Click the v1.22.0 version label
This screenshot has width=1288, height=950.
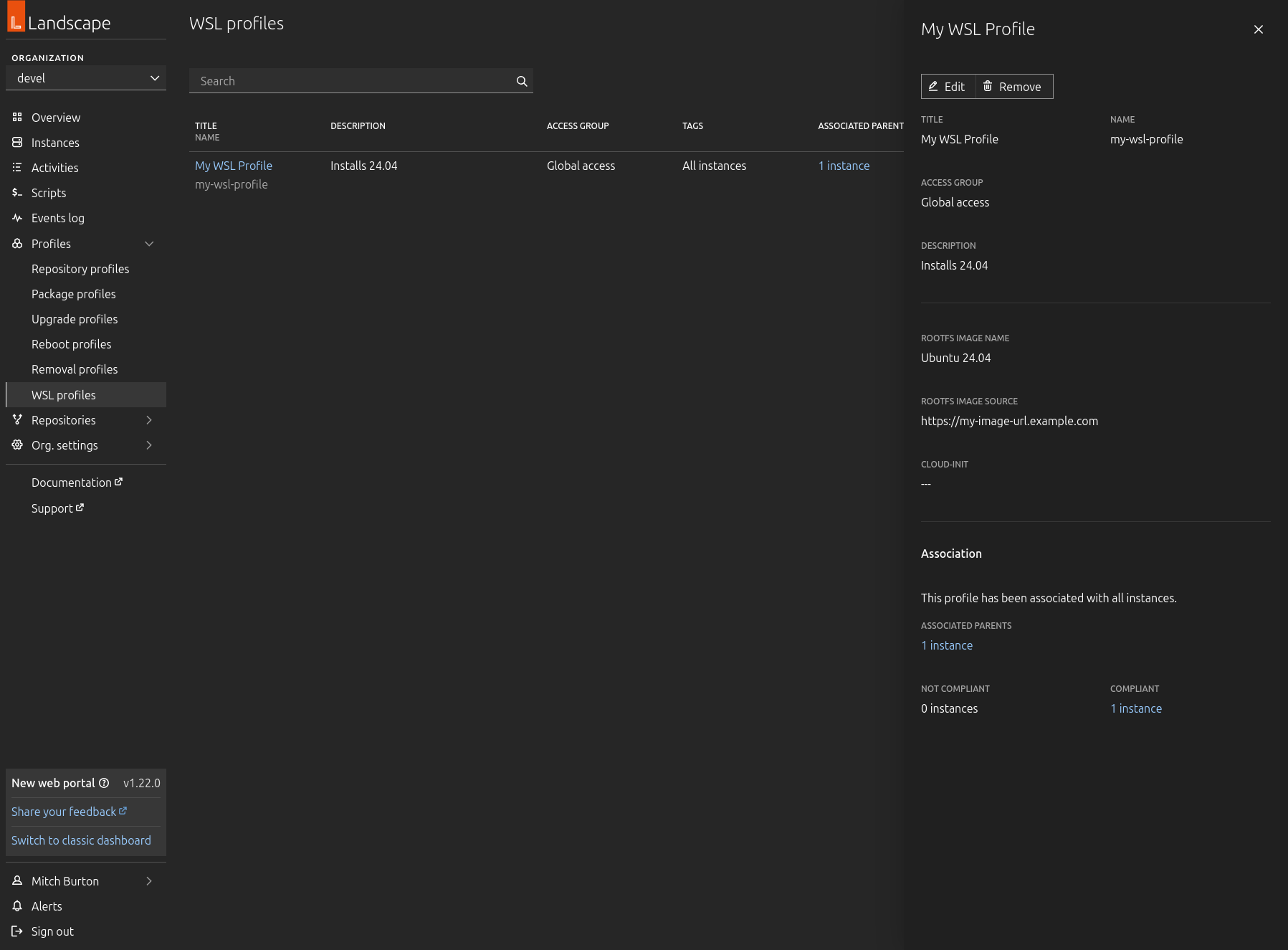click(142, 783)
